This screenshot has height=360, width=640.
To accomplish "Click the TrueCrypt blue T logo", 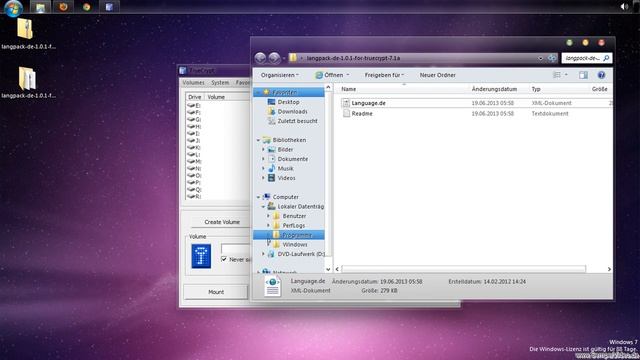I will pos(201,256).
